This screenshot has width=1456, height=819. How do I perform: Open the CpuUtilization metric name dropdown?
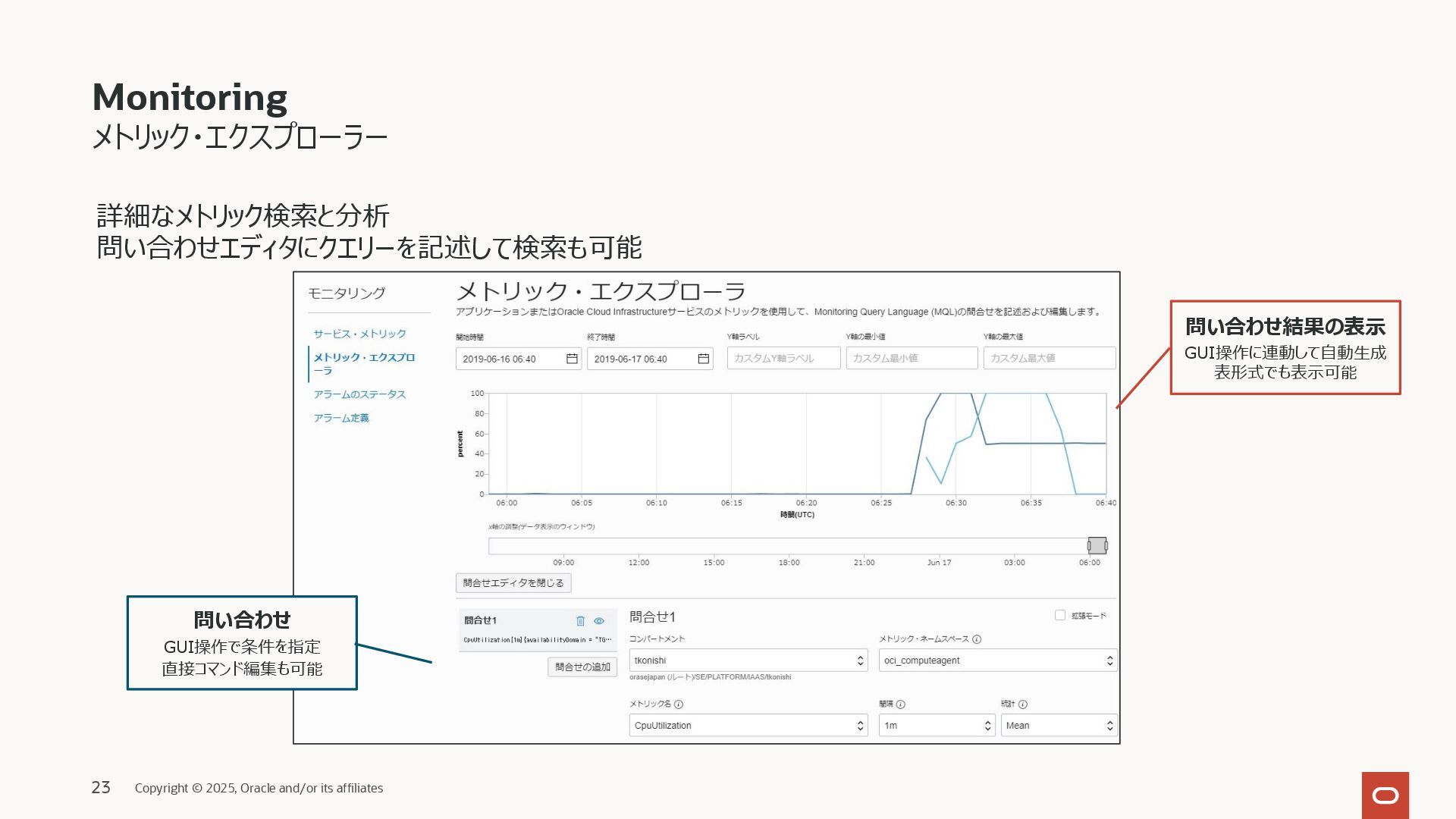(x=748, y=726)
